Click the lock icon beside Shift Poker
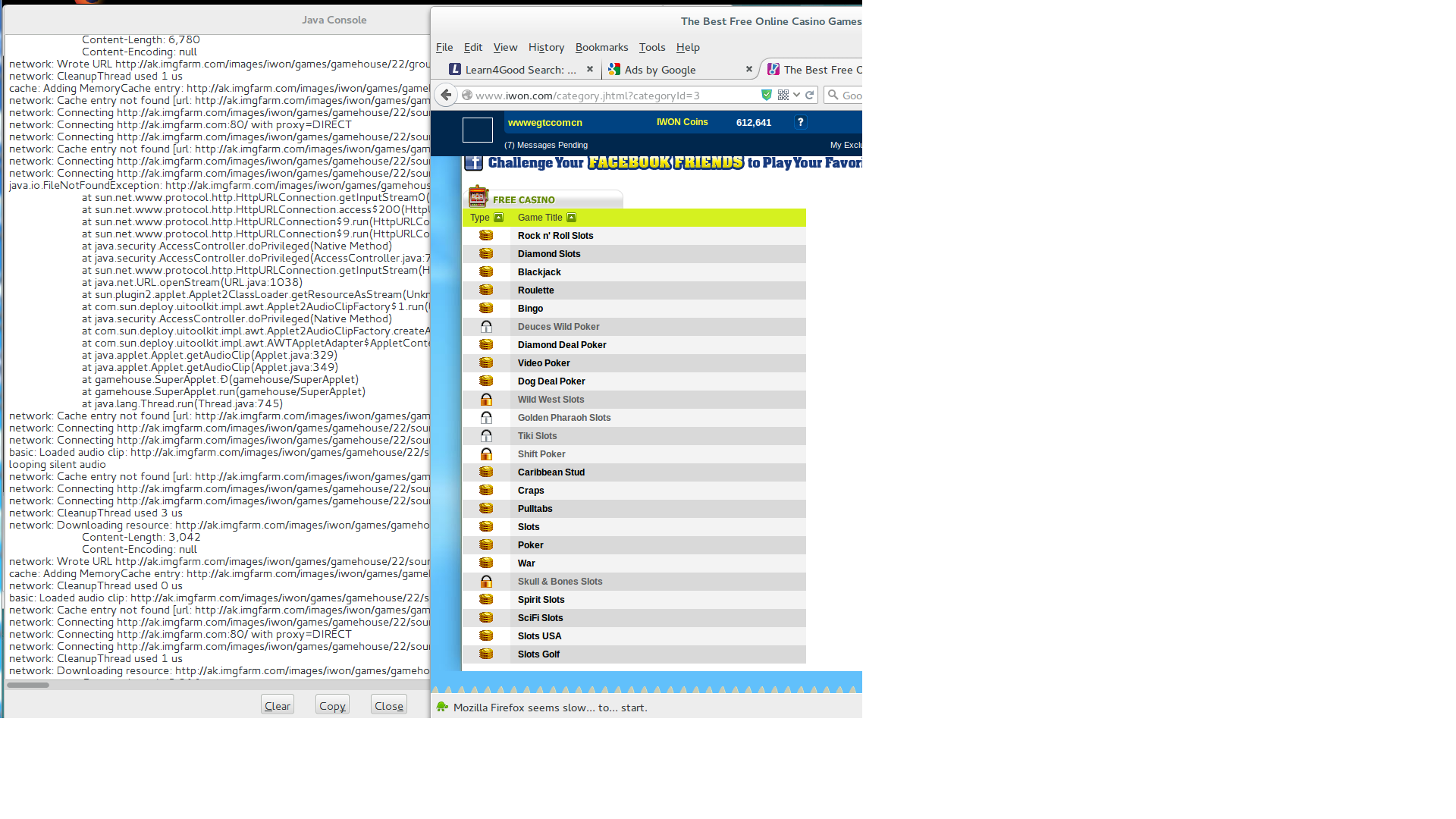 pyautogui.click(x=486, y=454)
